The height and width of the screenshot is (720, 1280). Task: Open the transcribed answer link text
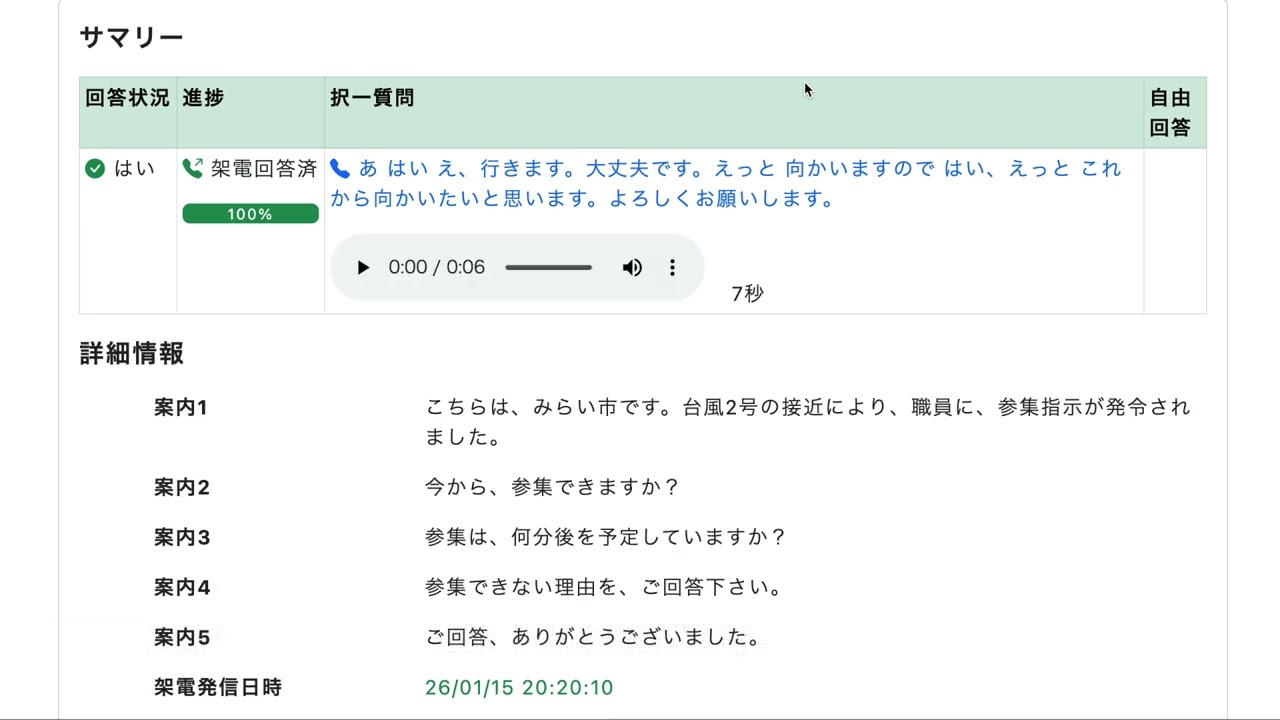[x=726, y=184]
